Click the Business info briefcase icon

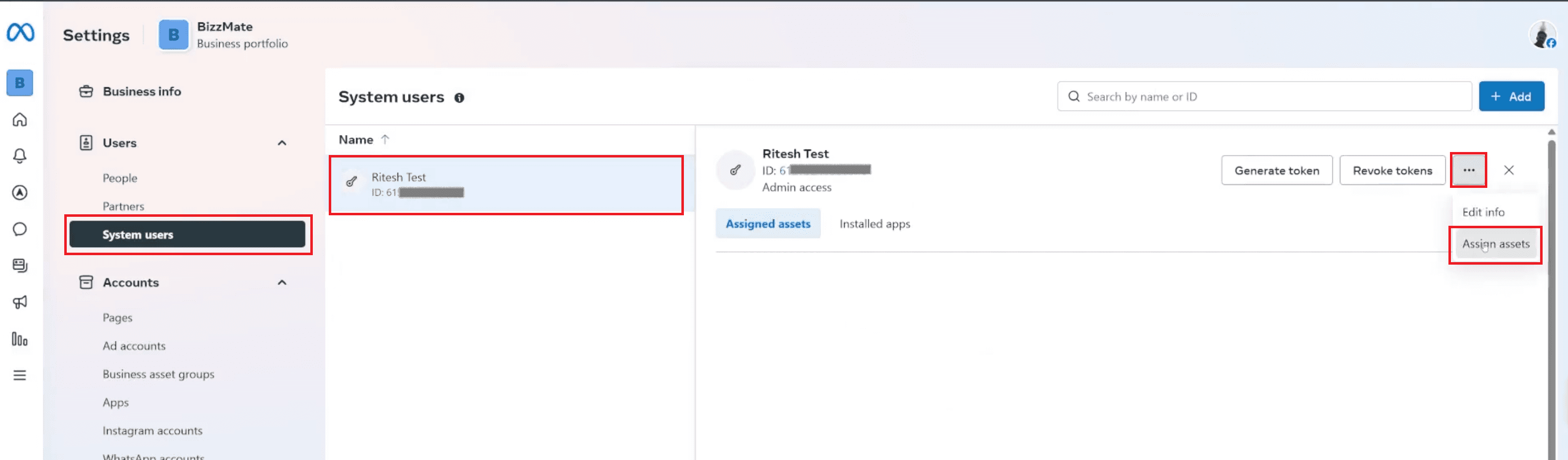tap(87, 91)
